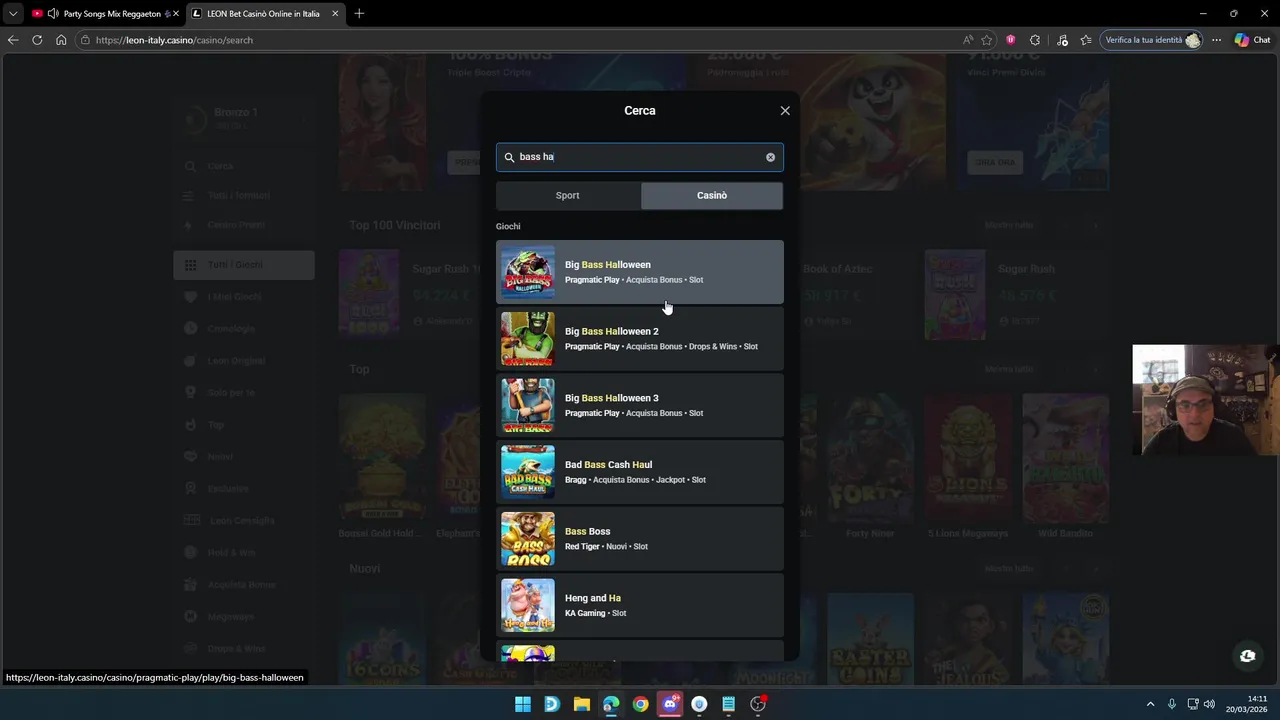Open Bass Boss game result
This screenshot has width=1280, height=720.
pos(640,539)
